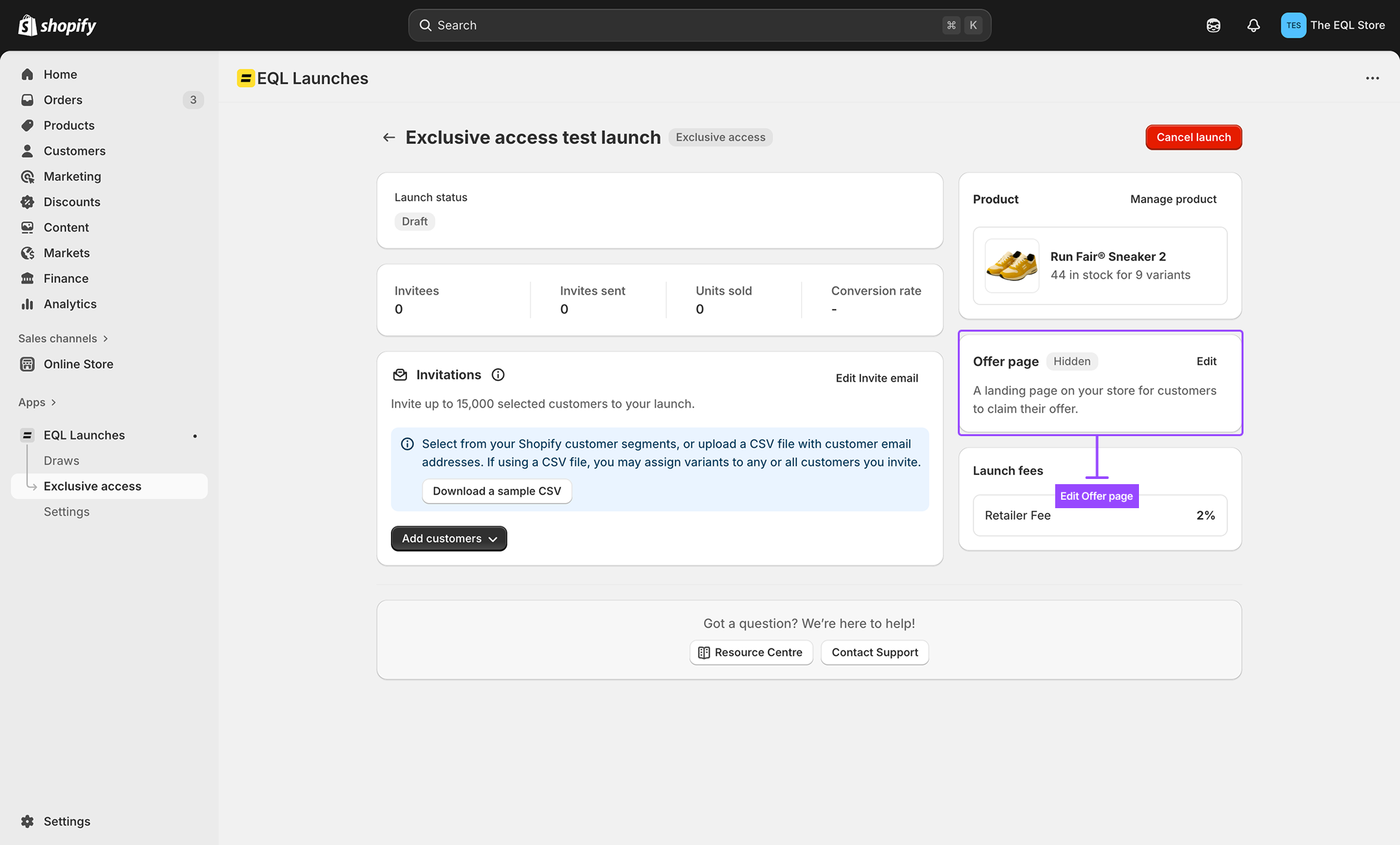Click the Analytics bar chart icon

click(x=27, y=304)
